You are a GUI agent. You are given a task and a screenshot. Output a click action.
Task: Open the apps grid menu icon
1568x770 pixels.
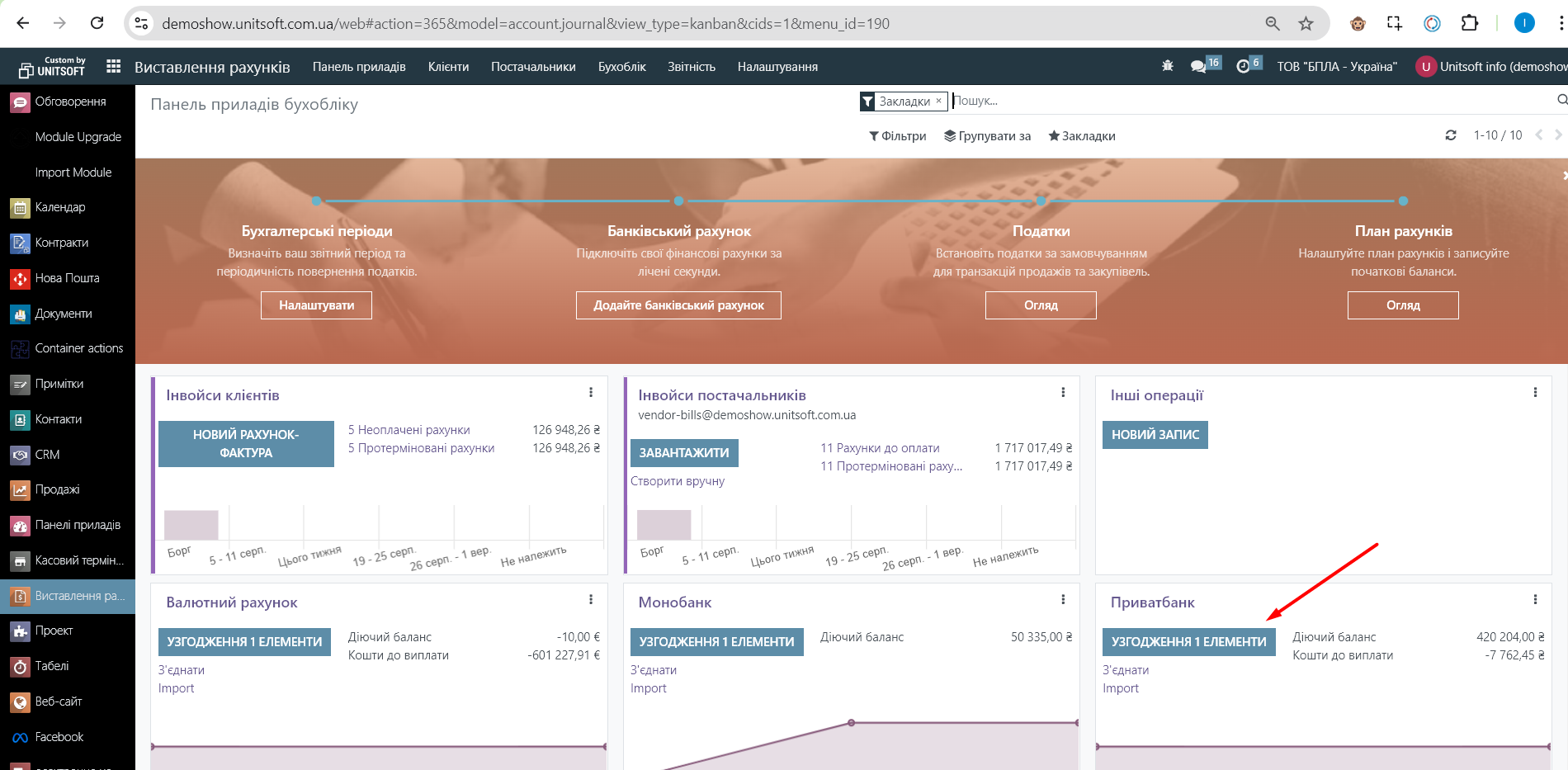pyautogui.click(x=114, y=66)
